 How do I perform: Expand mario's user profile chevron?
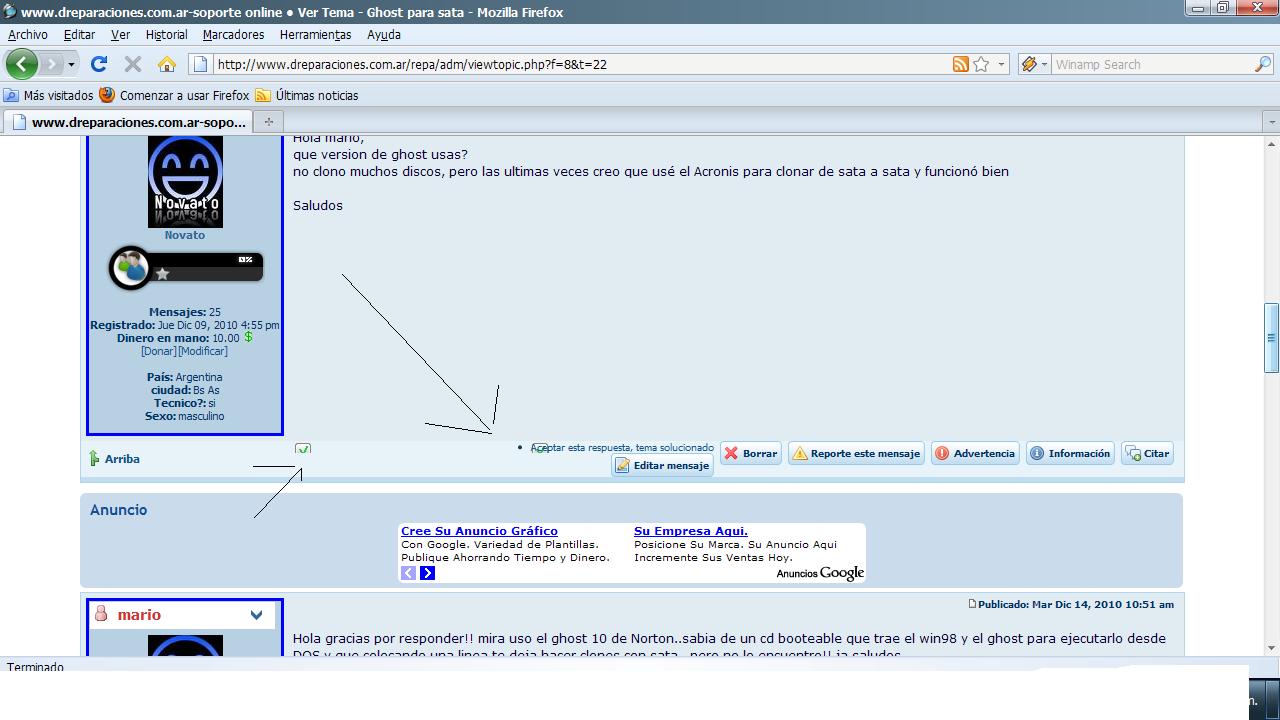click(x=256, y=615)
